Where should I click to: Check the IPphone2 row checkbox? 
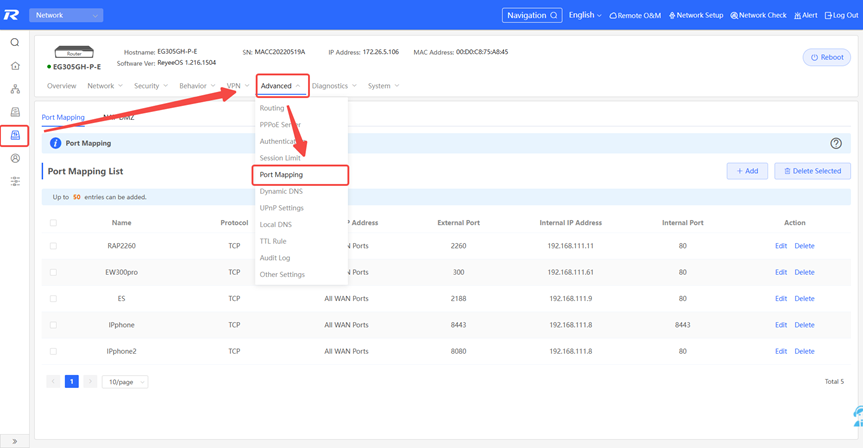[53, 351]
